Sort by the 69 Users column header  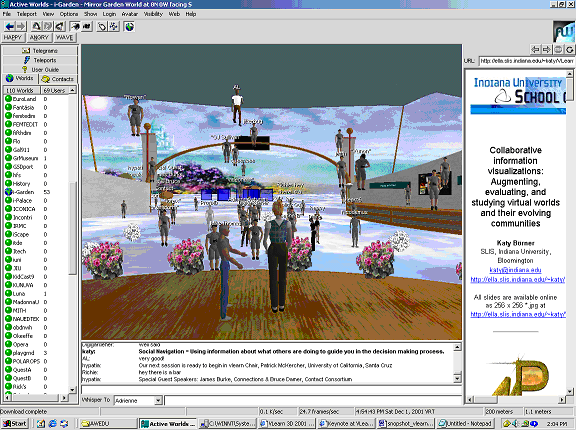[x=54, y=90]
